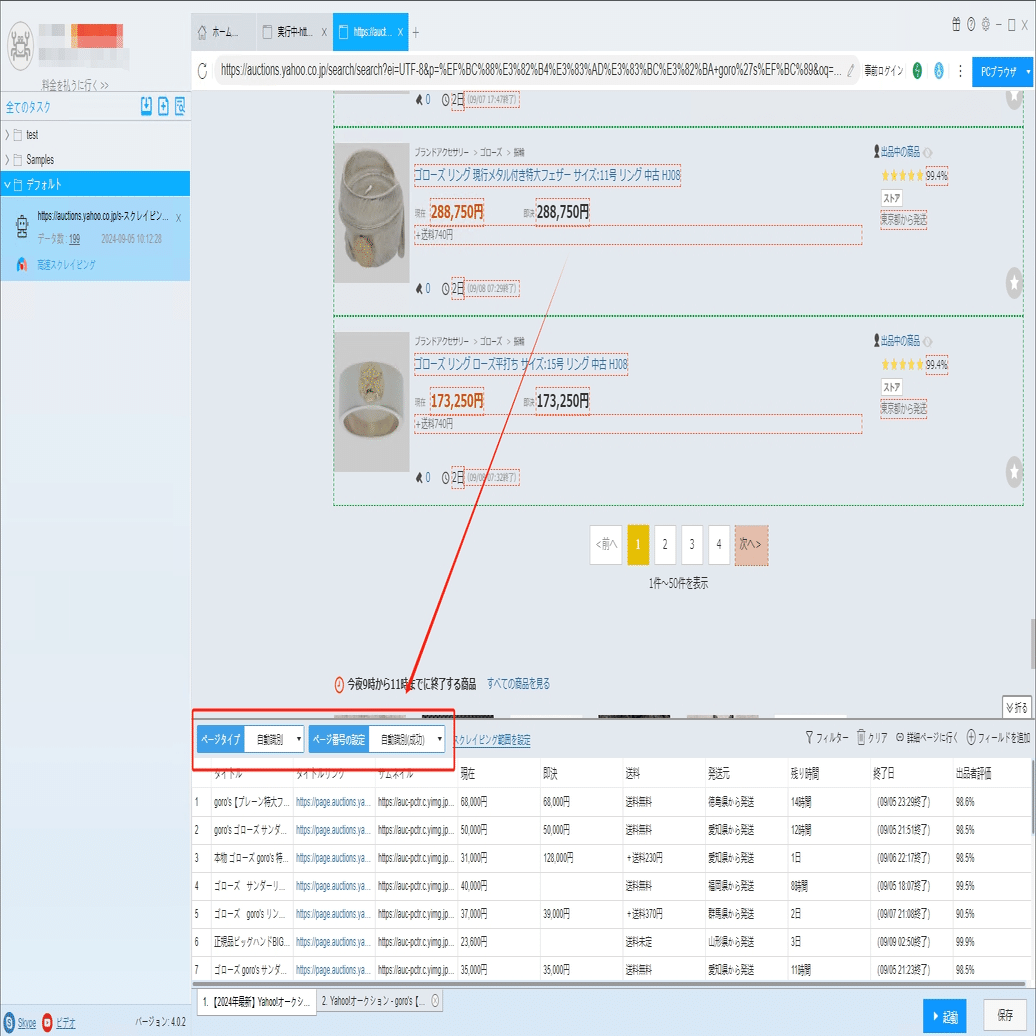1036x1036 pixels.
Task: Click the import task icon in sidebar
Action: click(146, 106)
